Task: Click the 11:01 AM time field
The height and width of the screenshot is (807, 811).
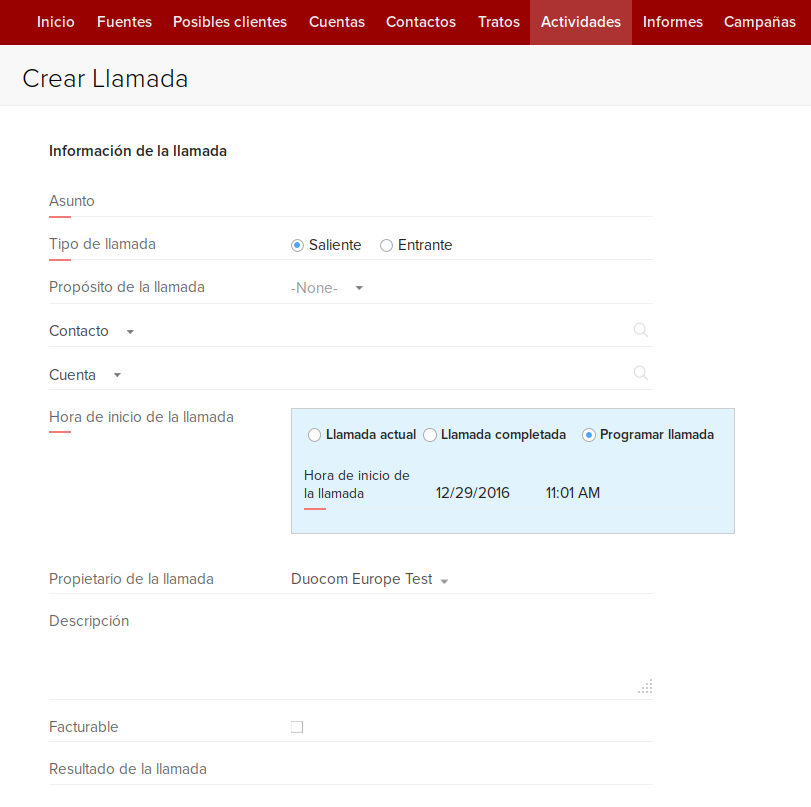Action: pos(573,493)
